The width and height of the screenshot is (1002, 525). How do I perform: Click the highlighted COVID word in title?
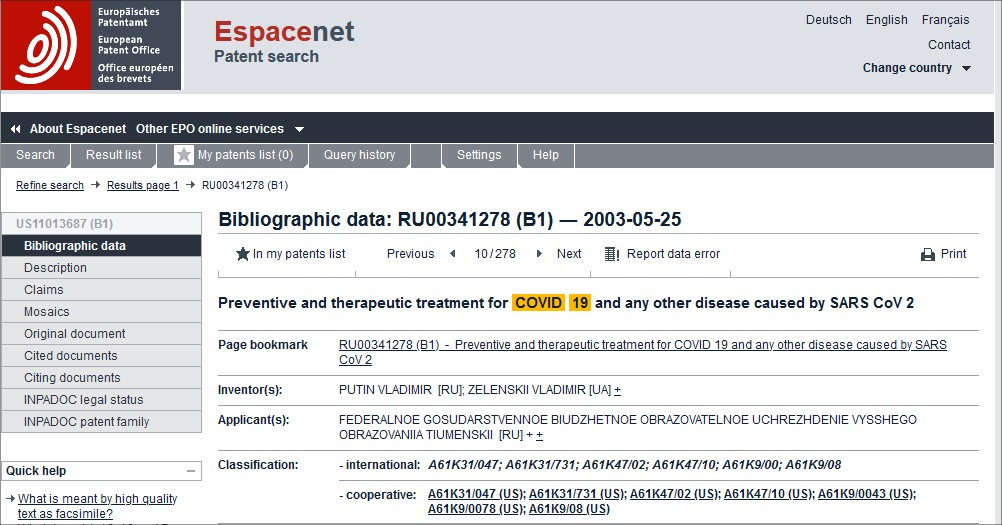pyautogui.click(x=539, y=303)
